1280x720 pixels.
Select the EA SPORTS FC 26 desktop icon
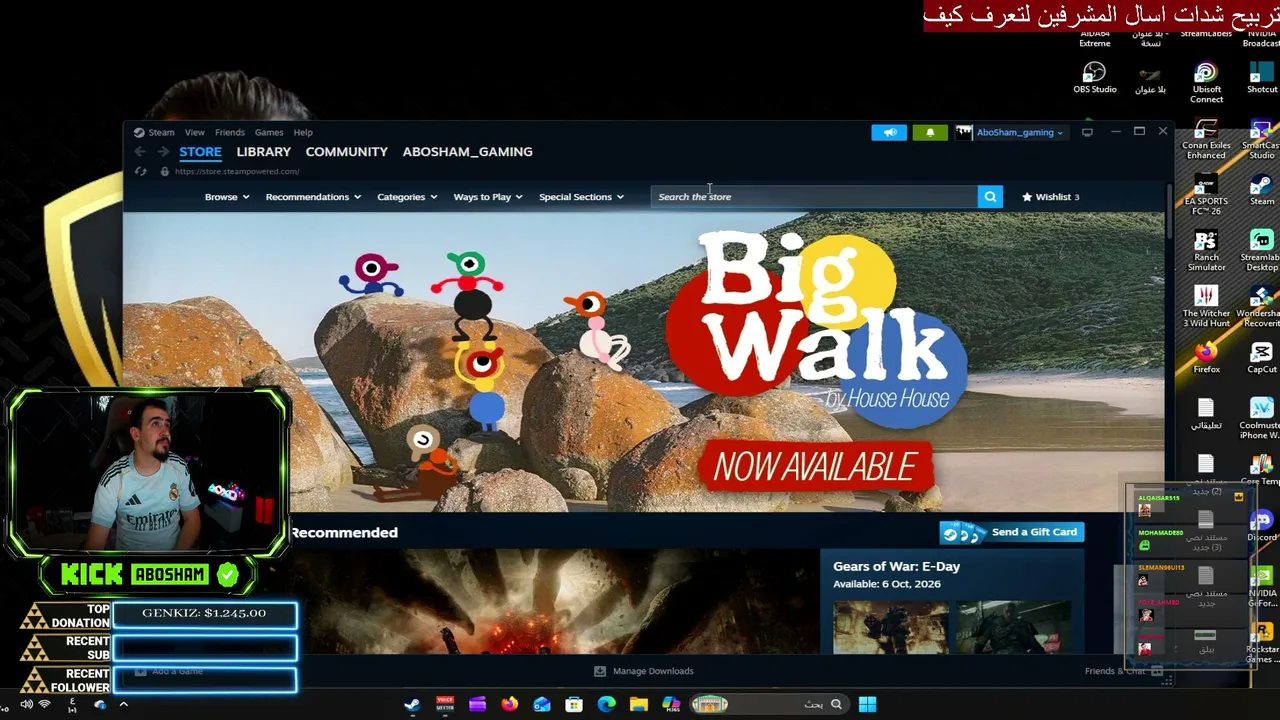coord(1206,195)
